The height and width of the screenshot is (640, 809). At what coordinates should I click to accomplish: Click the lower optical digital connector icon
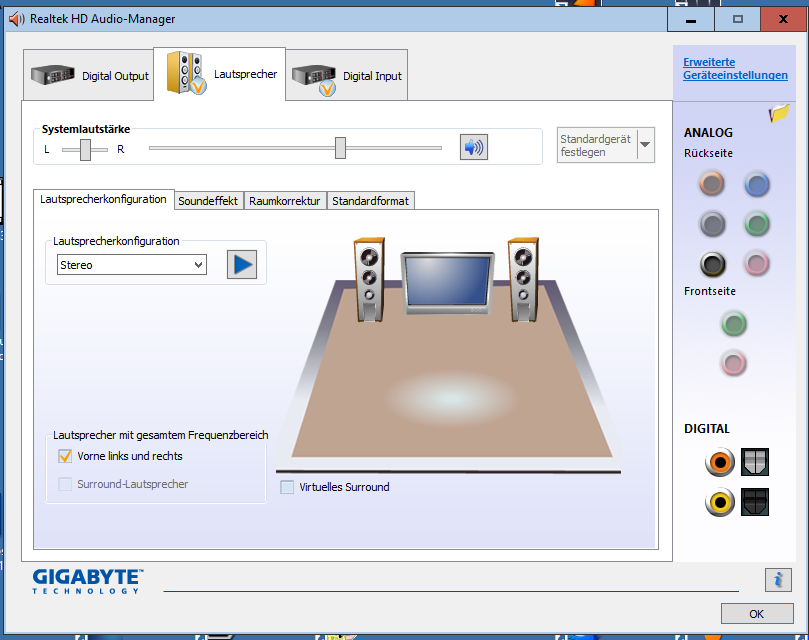click(x=755, y=502)
